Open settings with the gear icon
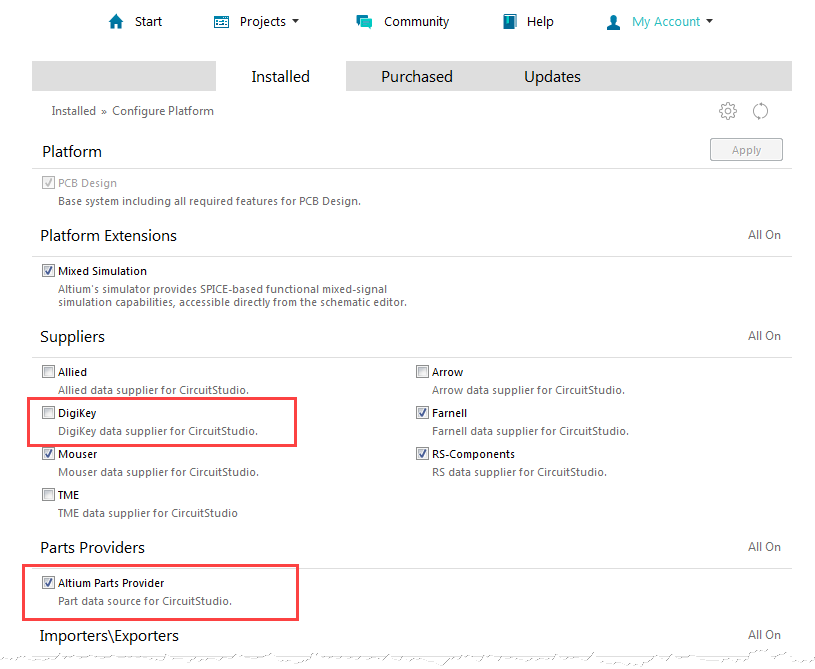 [x=728, y=111]
